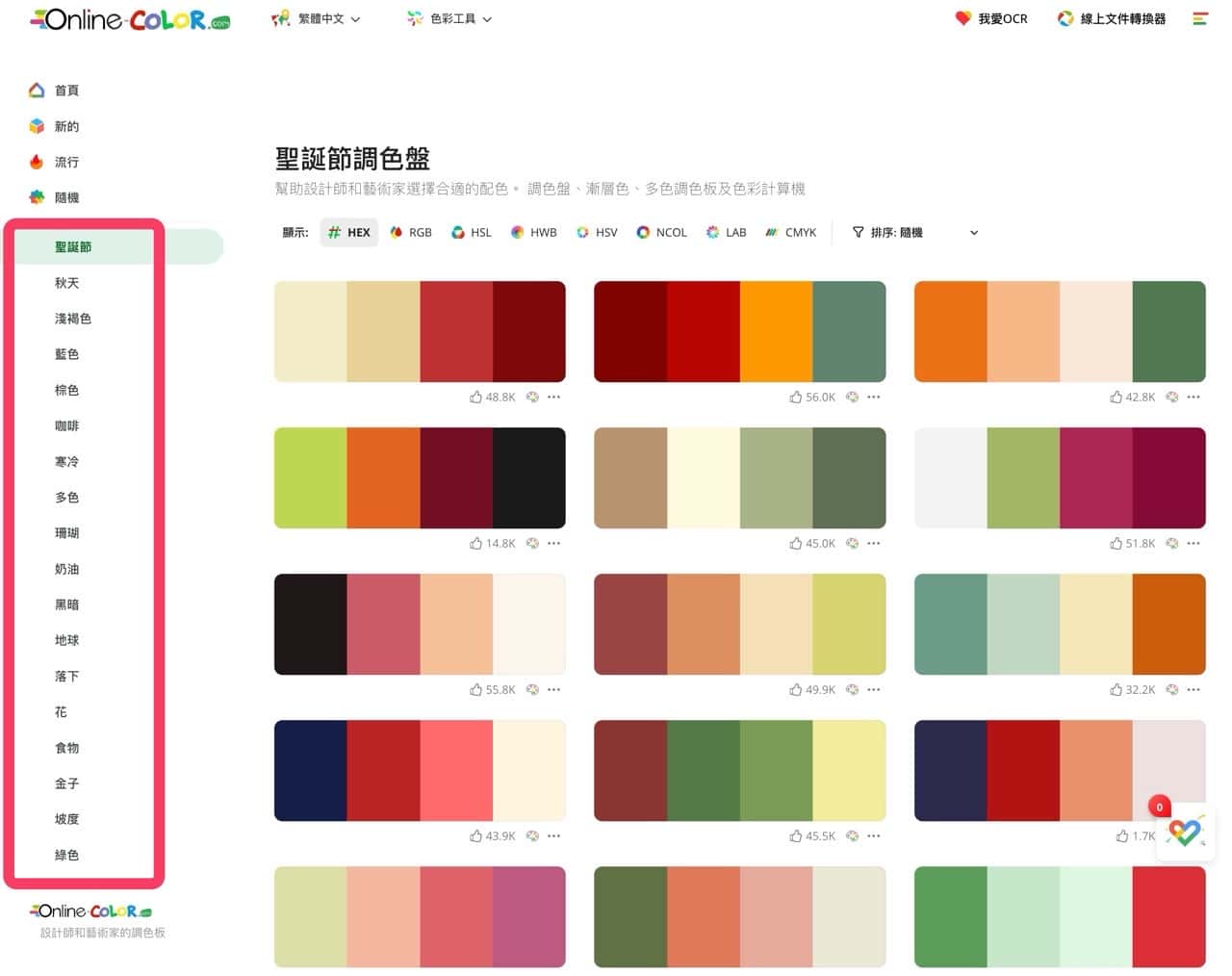Open the 我愛OCR link

(991, 18)
